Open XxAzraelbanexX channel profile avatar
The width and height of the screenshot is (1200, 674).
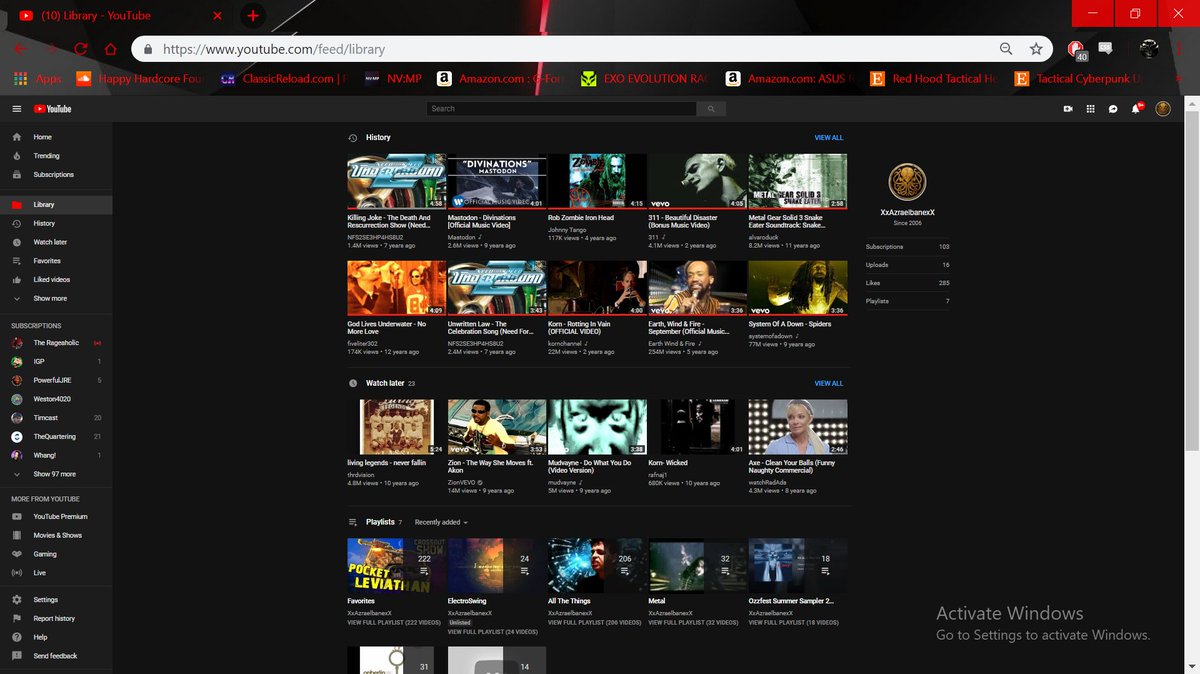(907, 182)
